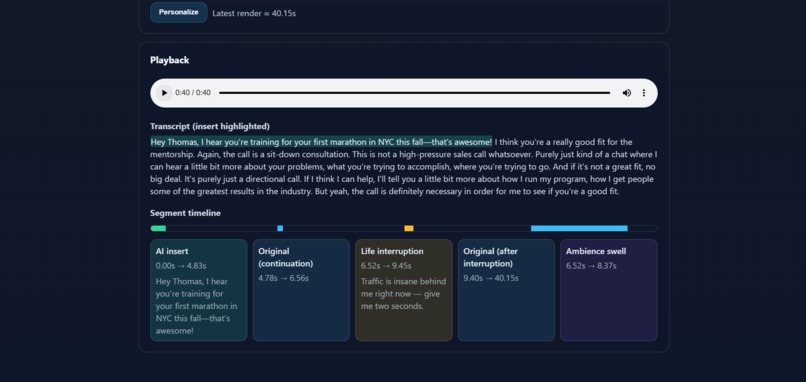Viewport: 806px width, 382px height.
Task: Open audio player more options menu
Action: pyautogui.click(x=644, y=93)
